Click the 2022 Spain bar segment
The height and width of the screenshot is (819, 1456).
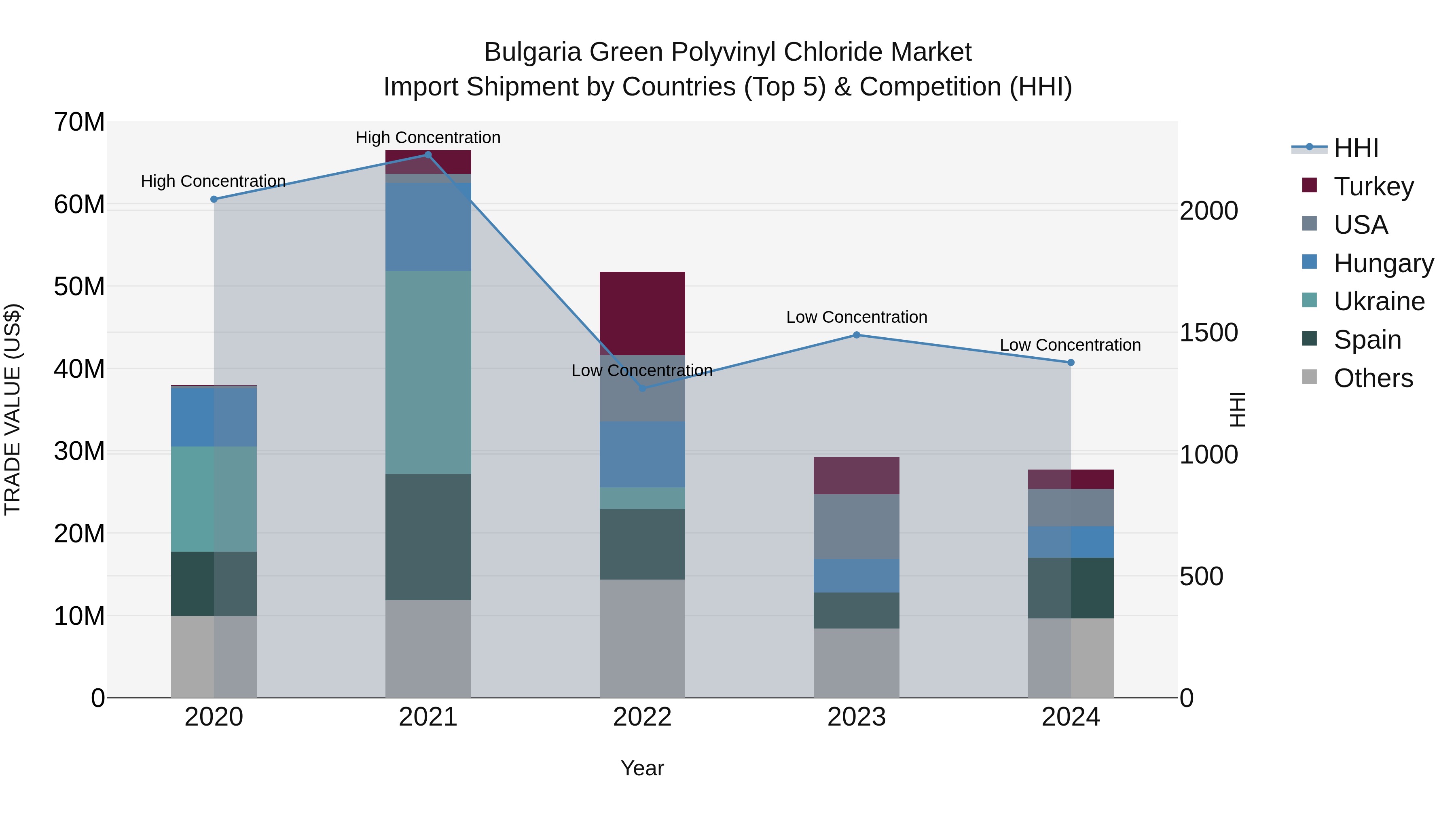(x=642, y=544)
